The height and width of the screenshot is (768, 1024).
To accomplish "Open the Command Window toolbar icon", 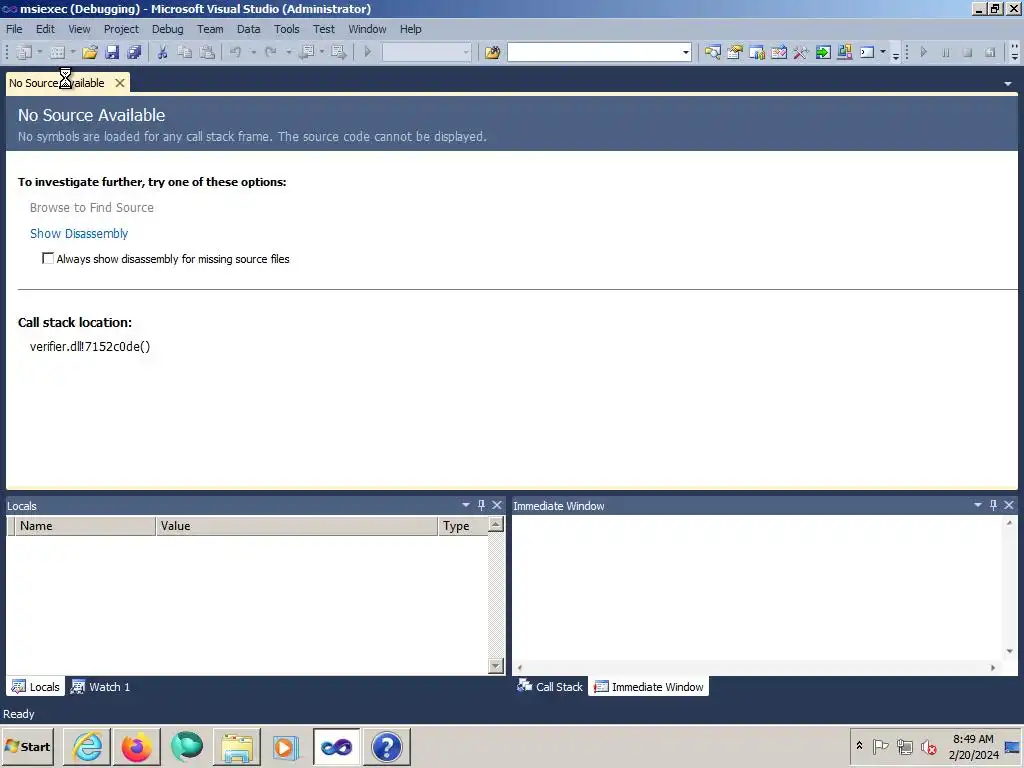I will [867, 52].
